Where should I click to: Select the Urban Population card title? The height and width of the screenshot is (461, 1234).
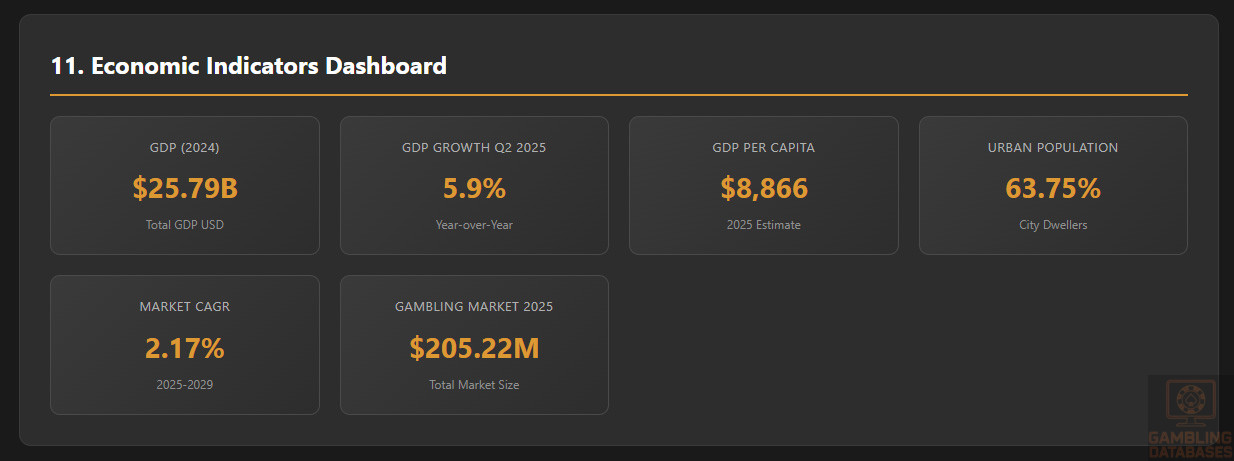click(1053, 148)
